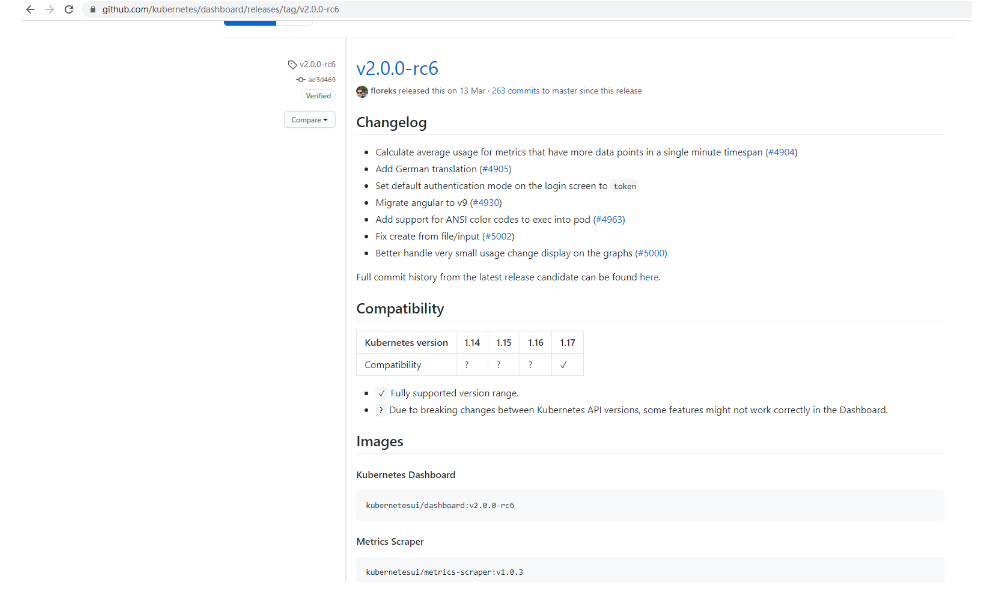Open the v2.0.0-rc6 tag link in sidebar
This screenshot has width=981, height=599.
click(317, 64)
